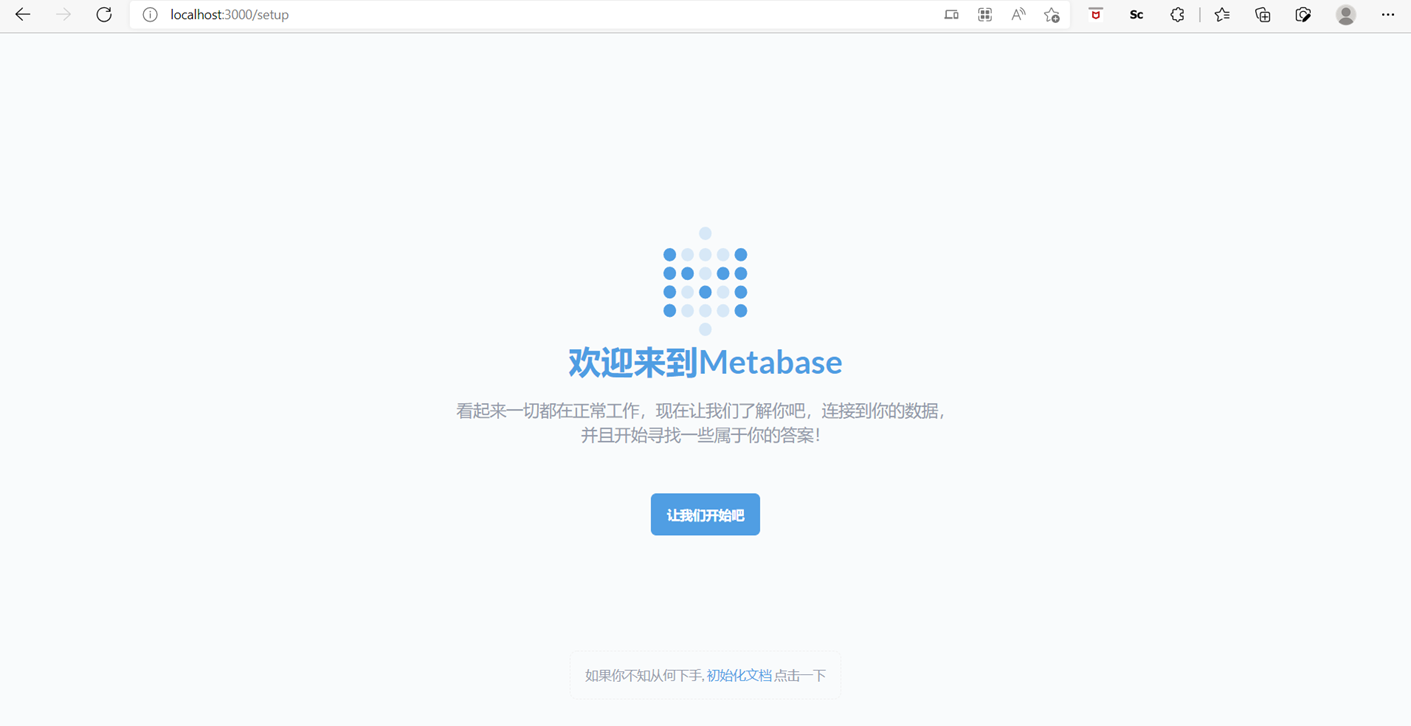The width and height of the screenshot is (1411, 726).
Task: Open the user profile avatar
Action: click(x=1346, y=15)
